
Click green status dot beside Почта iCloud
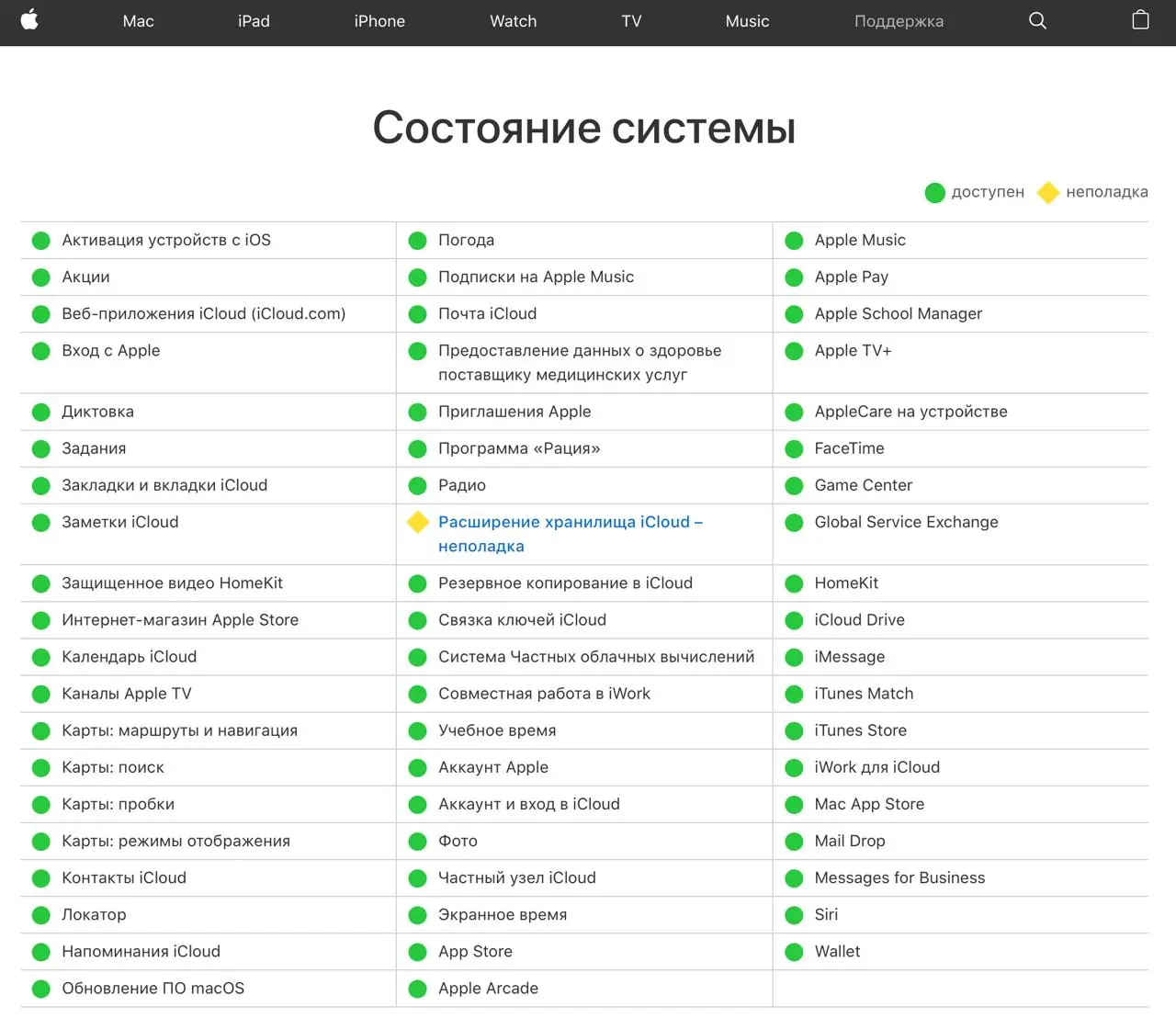pyautogui.click(x=417, y=314)
